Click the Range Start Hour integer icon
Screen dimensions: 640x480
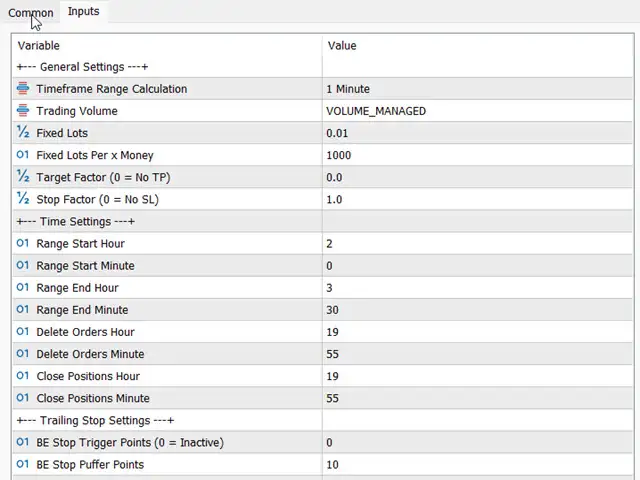pos(23,244)
